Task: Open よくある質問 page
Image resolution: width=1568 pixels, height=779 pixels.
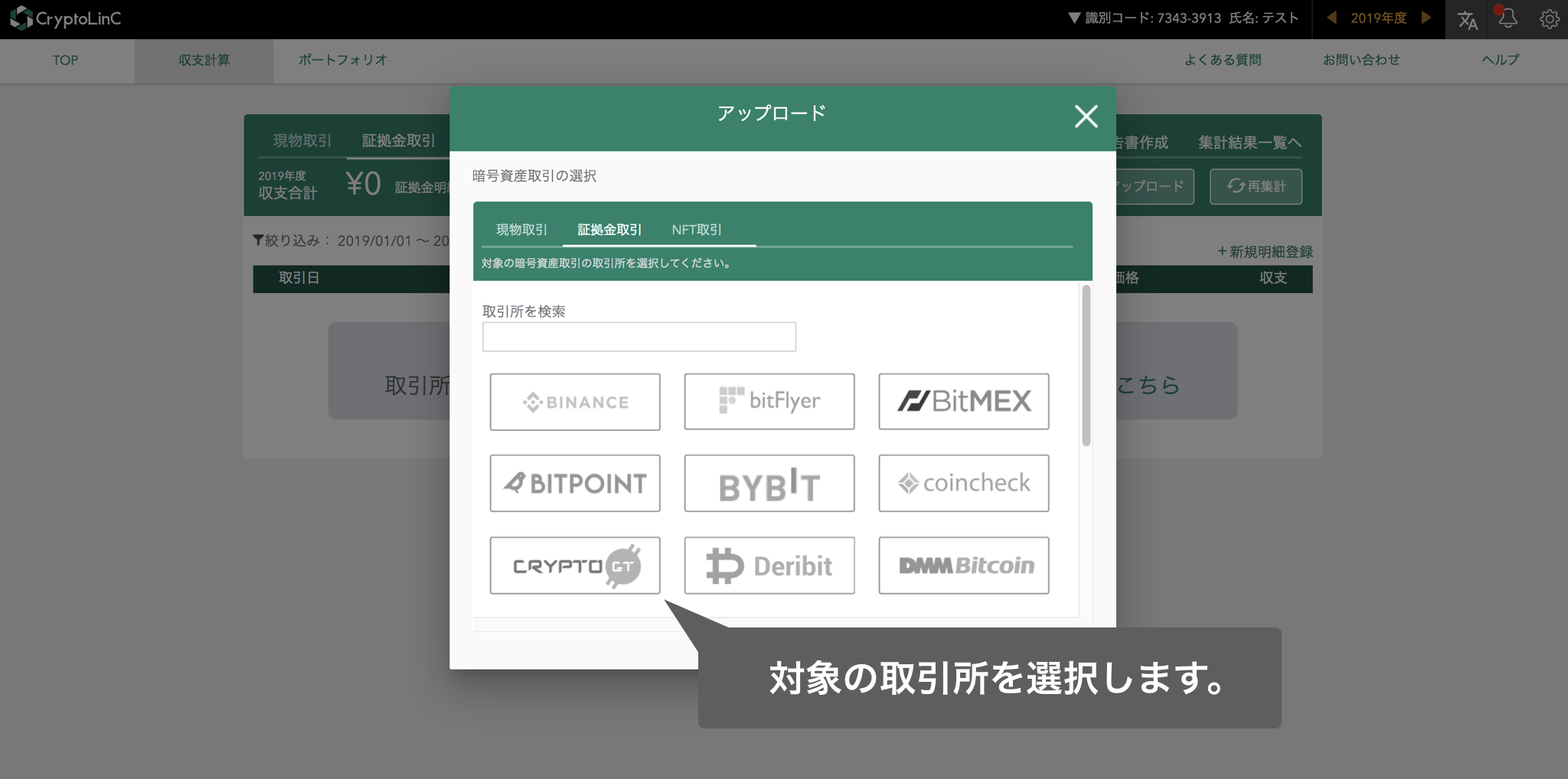Action: click(1223, 60)
